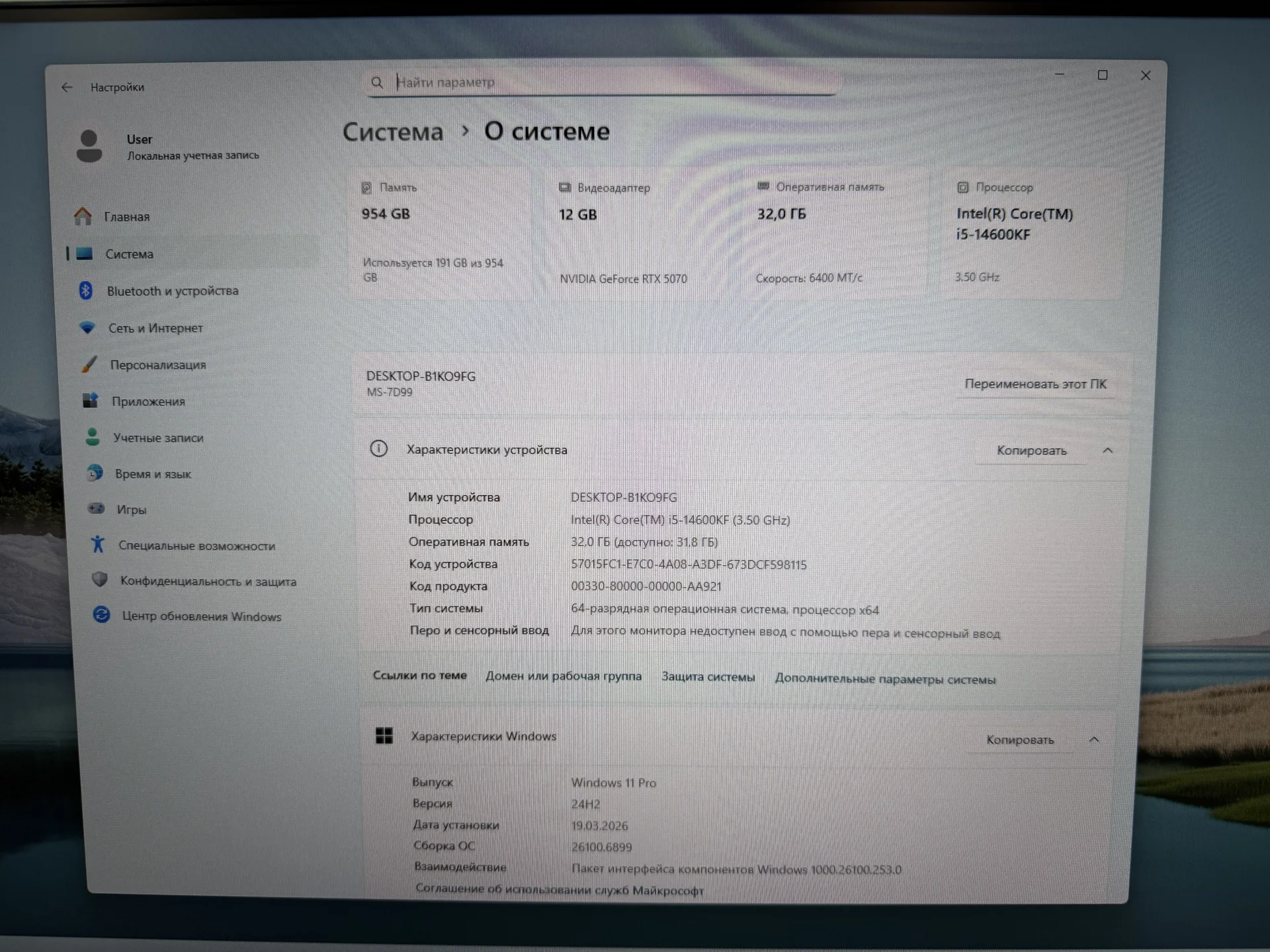The image size is (1270, 952).
Task: Open Соглашение об использовании служб Майкрософт
Action: click(x=560, y=890)
